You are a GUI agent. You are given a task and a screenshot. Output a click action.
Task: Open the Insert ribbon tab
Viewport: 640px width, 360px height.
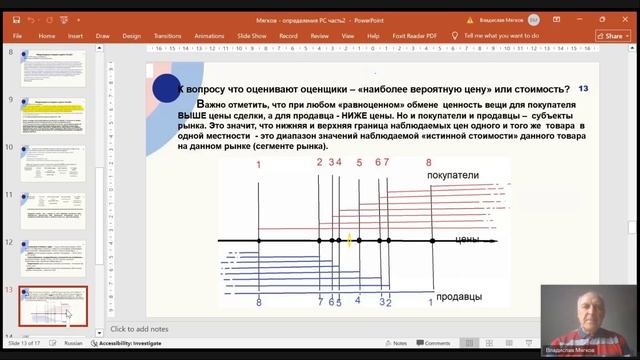coord(75,36)
